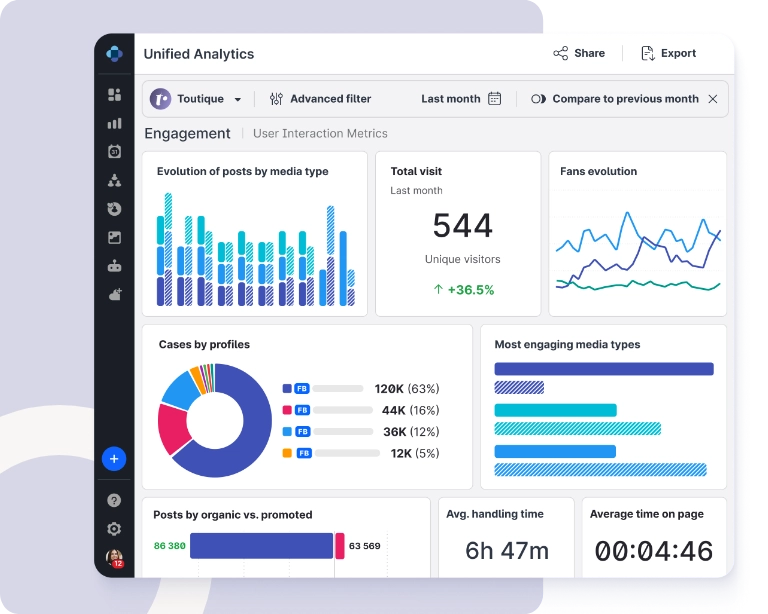Click the longest striped light blue bar
The height and width of the screenshot is (614, 768).
(600, 470)
